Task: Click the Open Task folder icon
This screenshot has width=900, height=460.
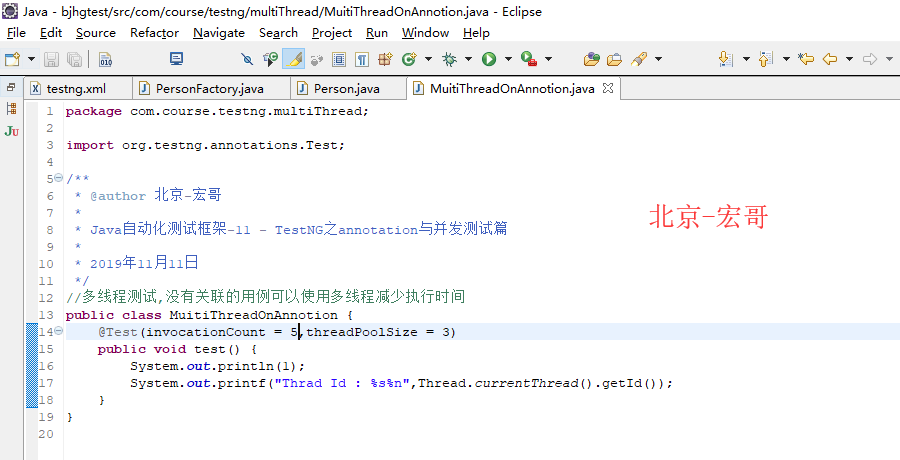Action: pos(615,59)
